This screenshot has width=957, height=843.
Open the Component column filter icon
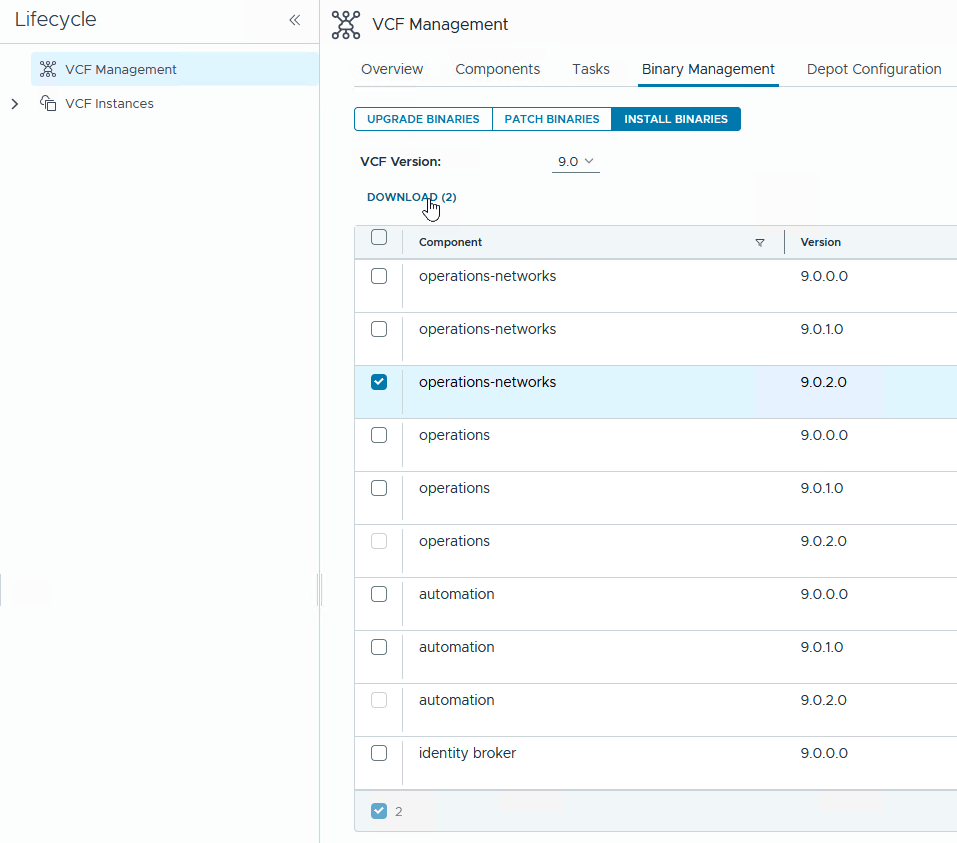coord(760,243)
